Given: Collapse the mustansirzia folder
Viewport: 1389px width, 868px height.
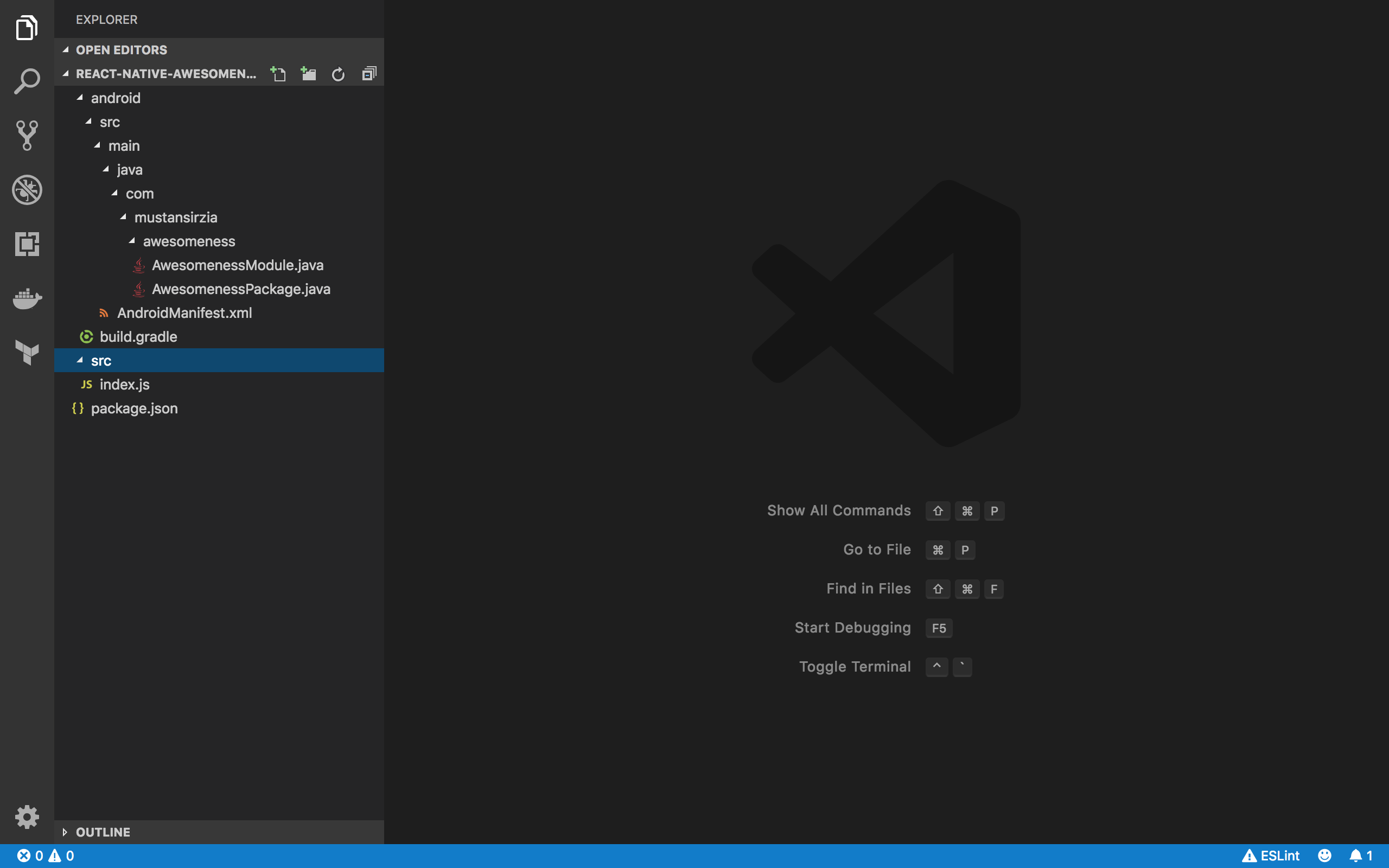Looking at the screenshot, I should click(x=175, y=218).
